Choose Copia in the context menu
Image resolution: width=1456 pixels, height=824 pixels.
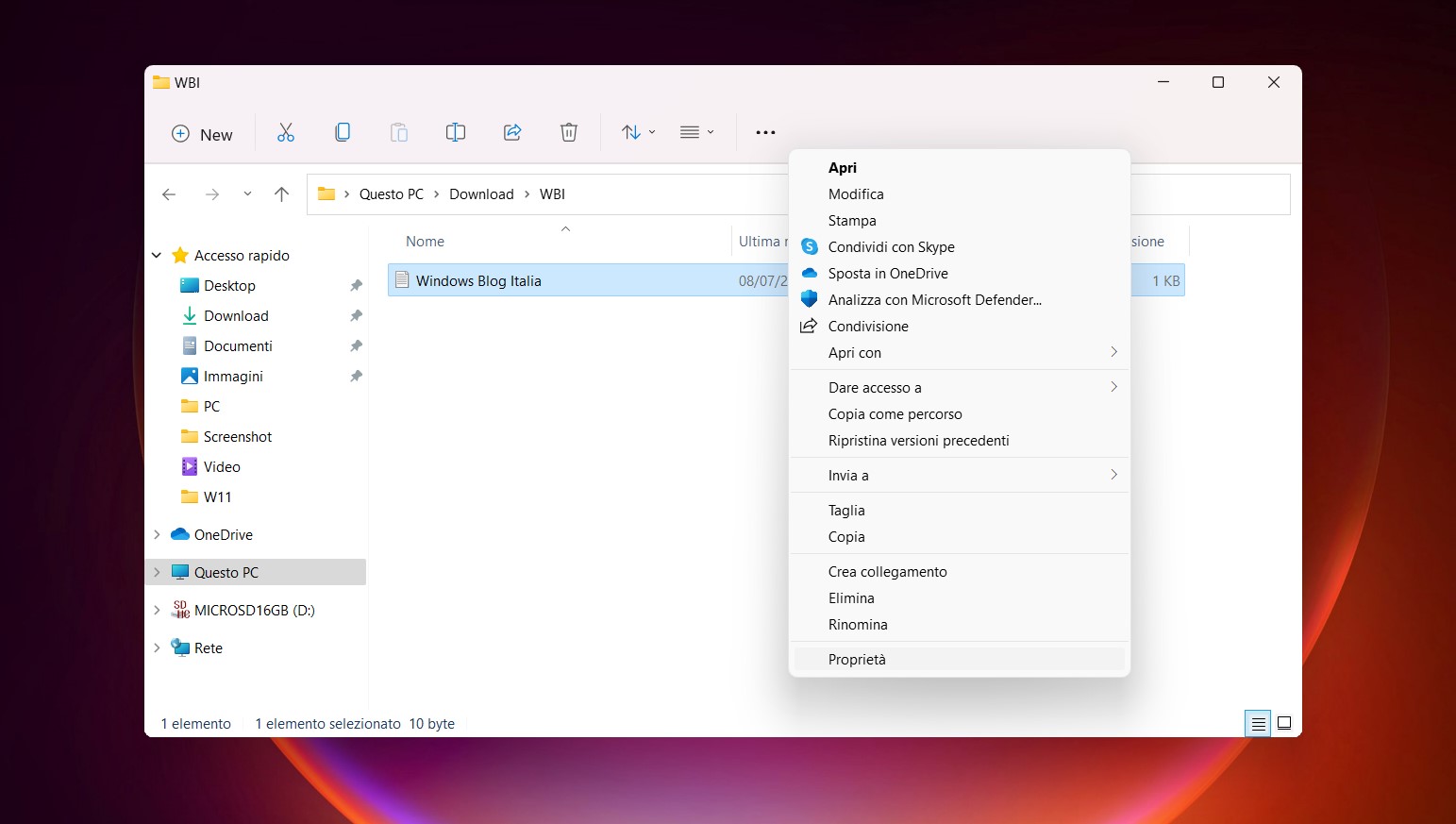pos(960,537)
